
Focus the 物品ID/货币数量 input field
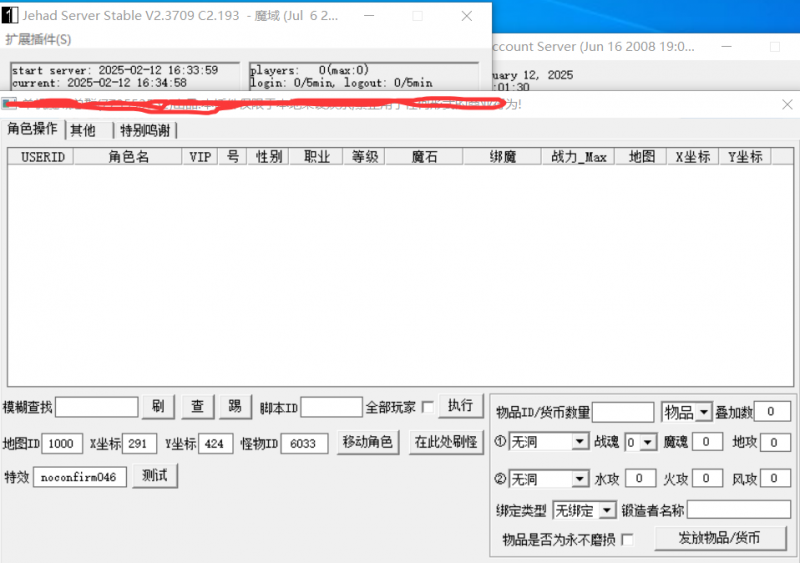[622, 412]
